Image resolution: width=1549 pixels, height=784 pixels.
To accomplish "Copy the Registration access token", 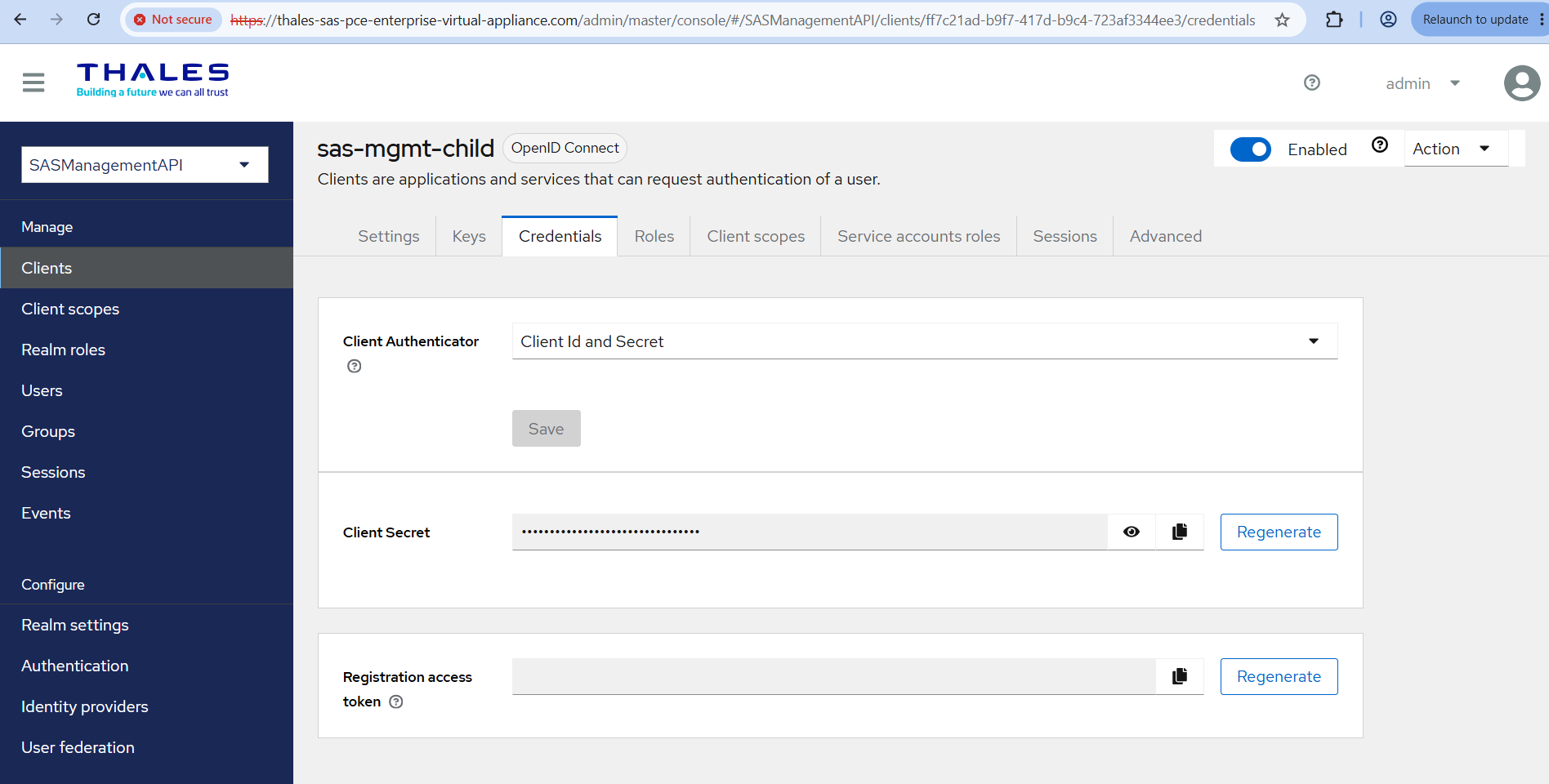I will point(1180,676).
